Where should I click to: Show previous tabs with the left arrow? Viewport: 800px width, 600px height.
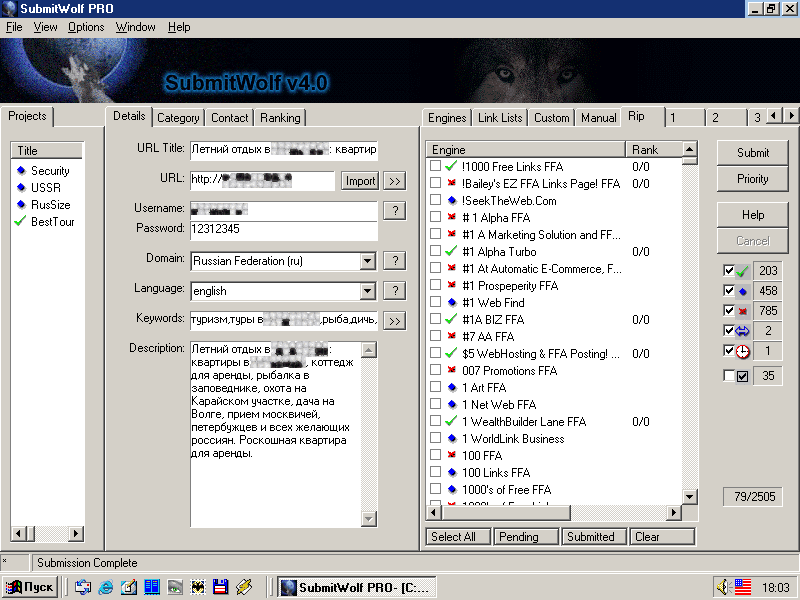[x=774, y=116]
